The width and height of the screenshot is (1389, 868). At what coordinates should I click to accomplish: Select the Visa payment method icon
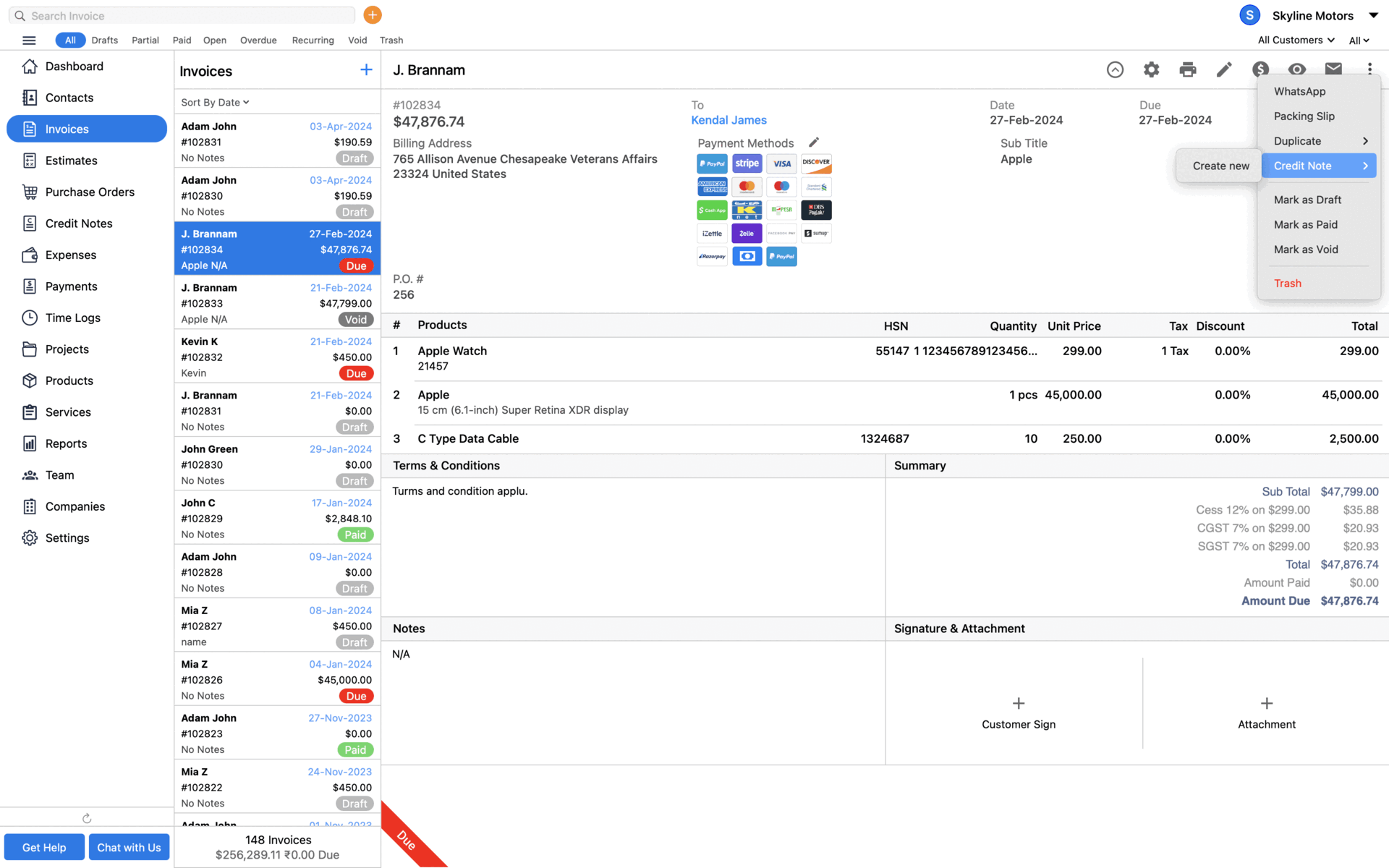781,163
